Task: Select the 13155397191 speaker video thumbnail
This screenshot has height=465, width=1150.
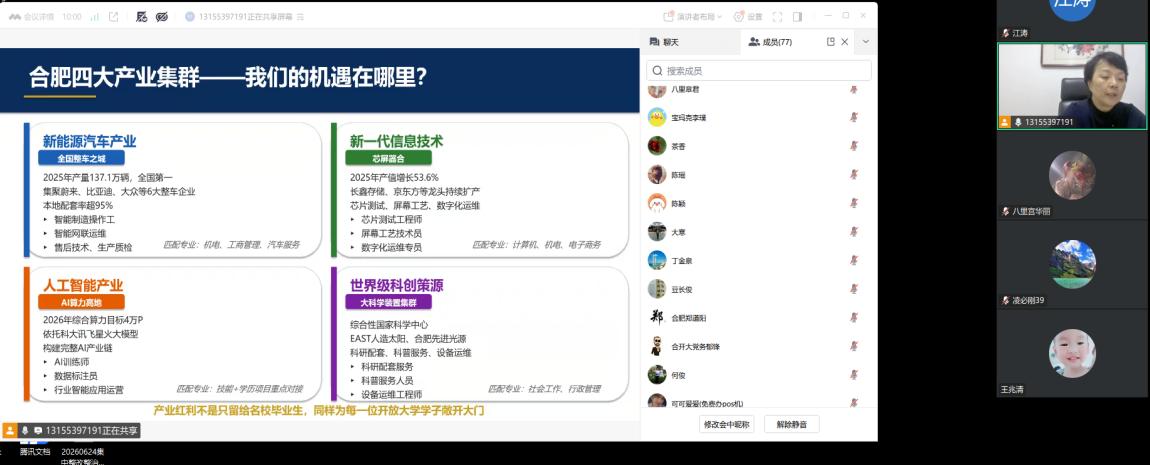Action: (1072, 86)
